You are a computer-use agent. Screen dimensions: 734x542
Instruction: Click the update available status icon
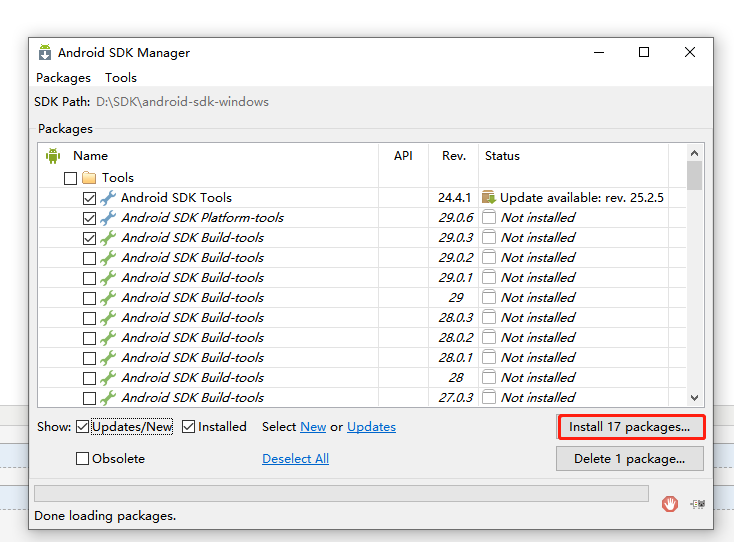coord(488,198)
